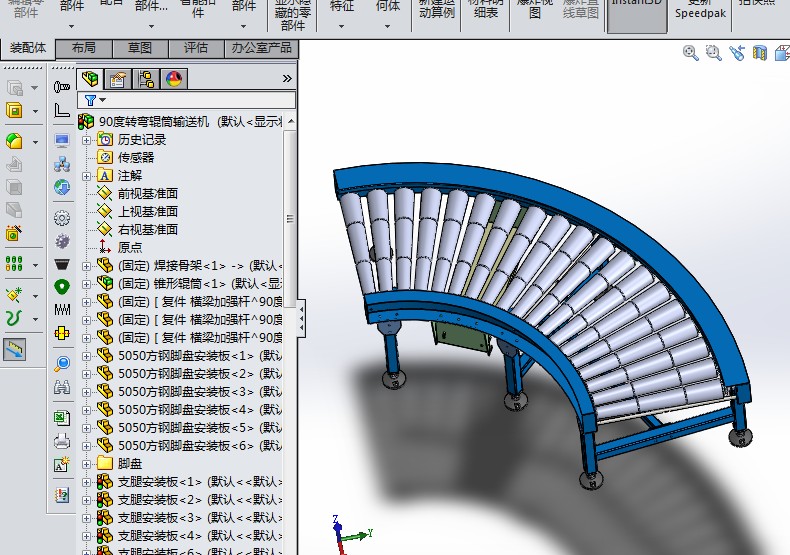Toggle the highlighted measure ruler icon
The width and height of the screenshot is (790, 555).
[14, 350]
